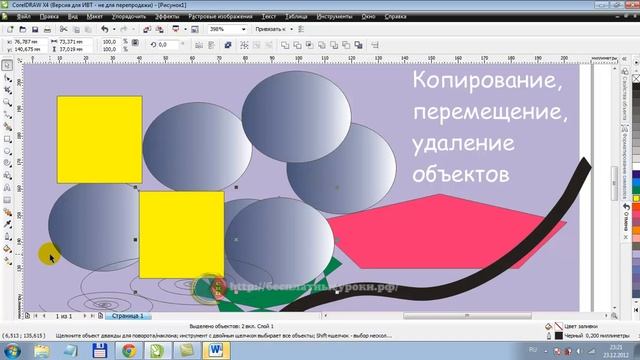Select the Rectangle tool
The image size is (640, 360).
coord(7,139)
